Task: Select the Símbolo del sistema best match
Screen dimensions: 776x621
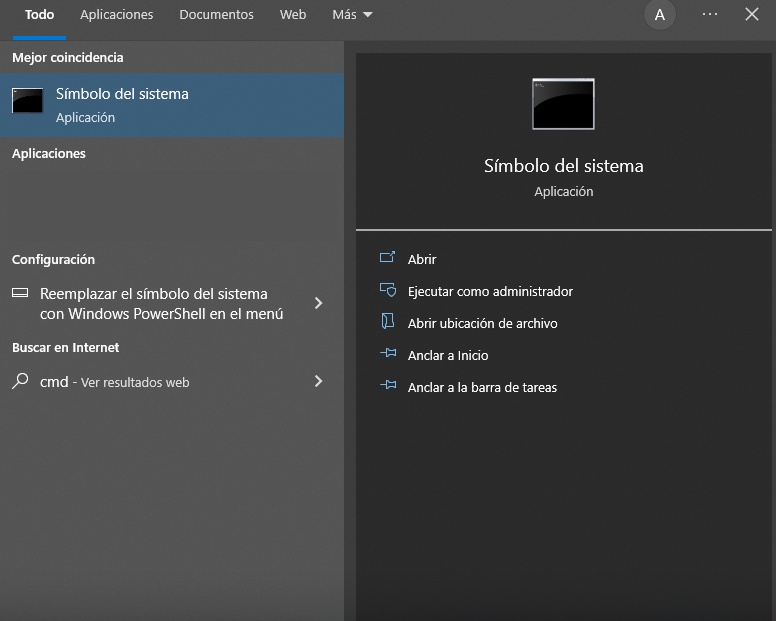Action: click(172, 105)
